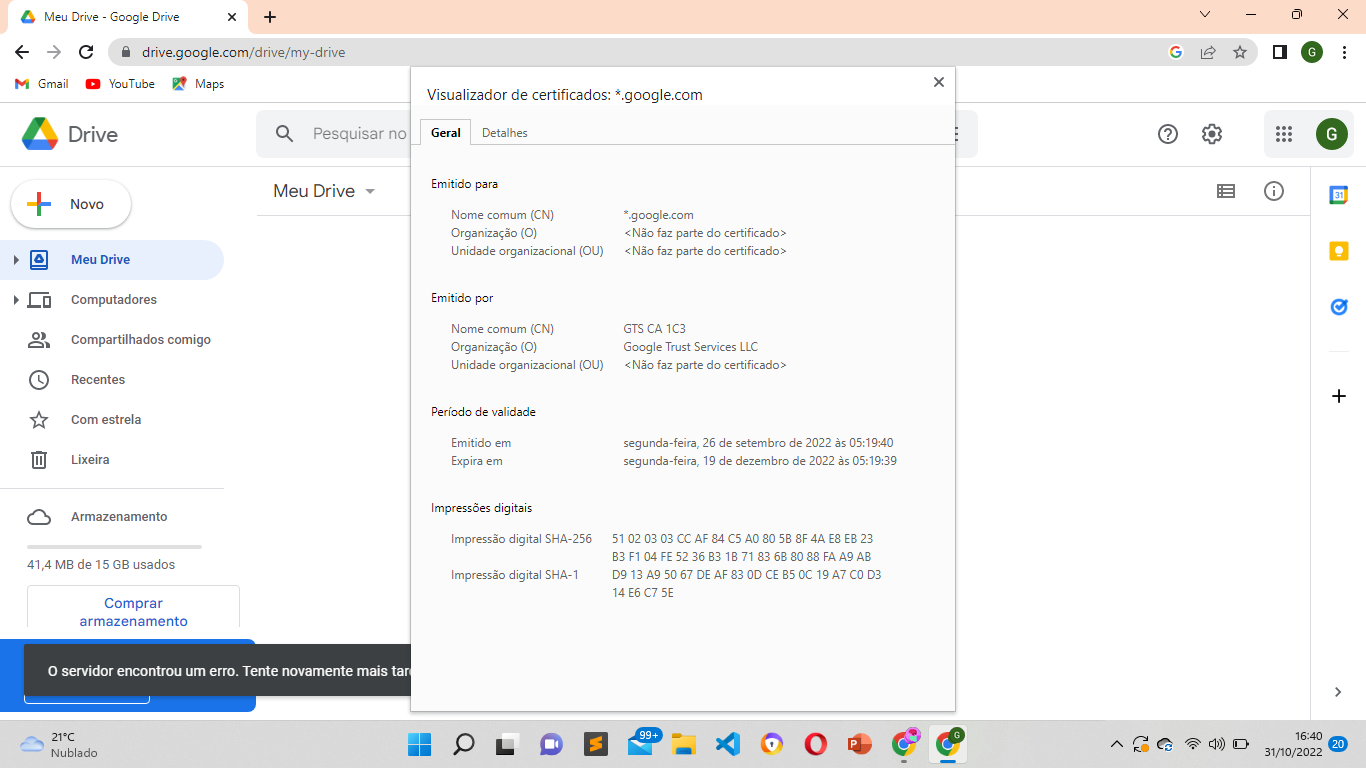The width and height of the screenshot is (1366, 768).
Task: Open a new browser tab
Action: [270, 17]
